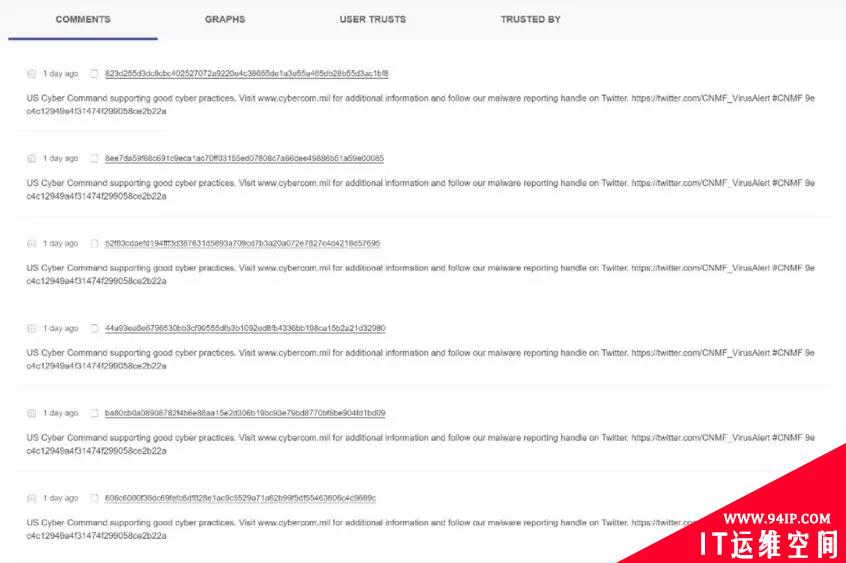Click '1 day ago' timestamp of 823d255d comment
Screen dimensions: 846x563
coord(60,73)
